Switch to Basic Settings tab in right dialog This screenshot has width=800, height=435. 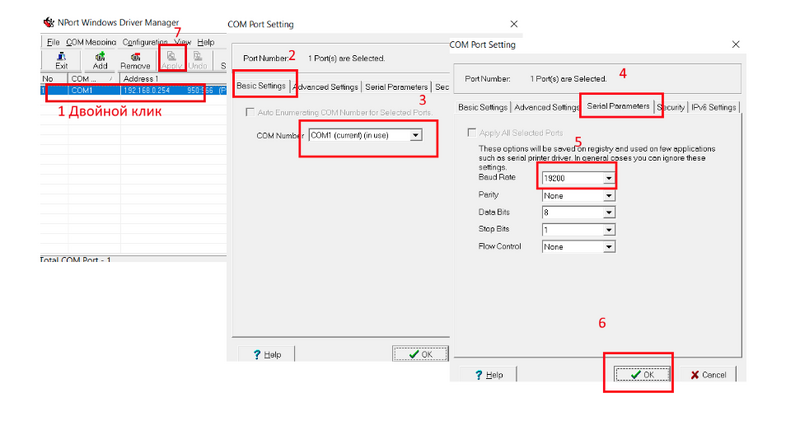483,108
